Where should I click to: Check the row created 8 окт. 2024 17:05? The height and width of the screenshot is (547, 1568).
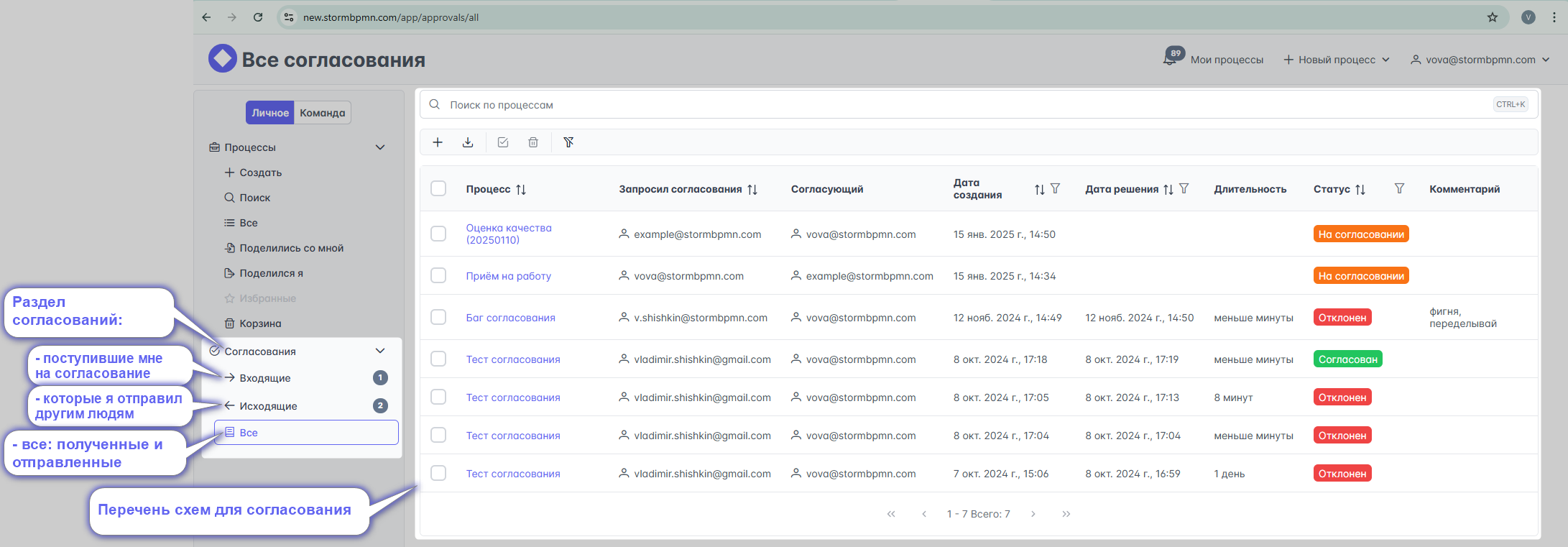[438, 397]
